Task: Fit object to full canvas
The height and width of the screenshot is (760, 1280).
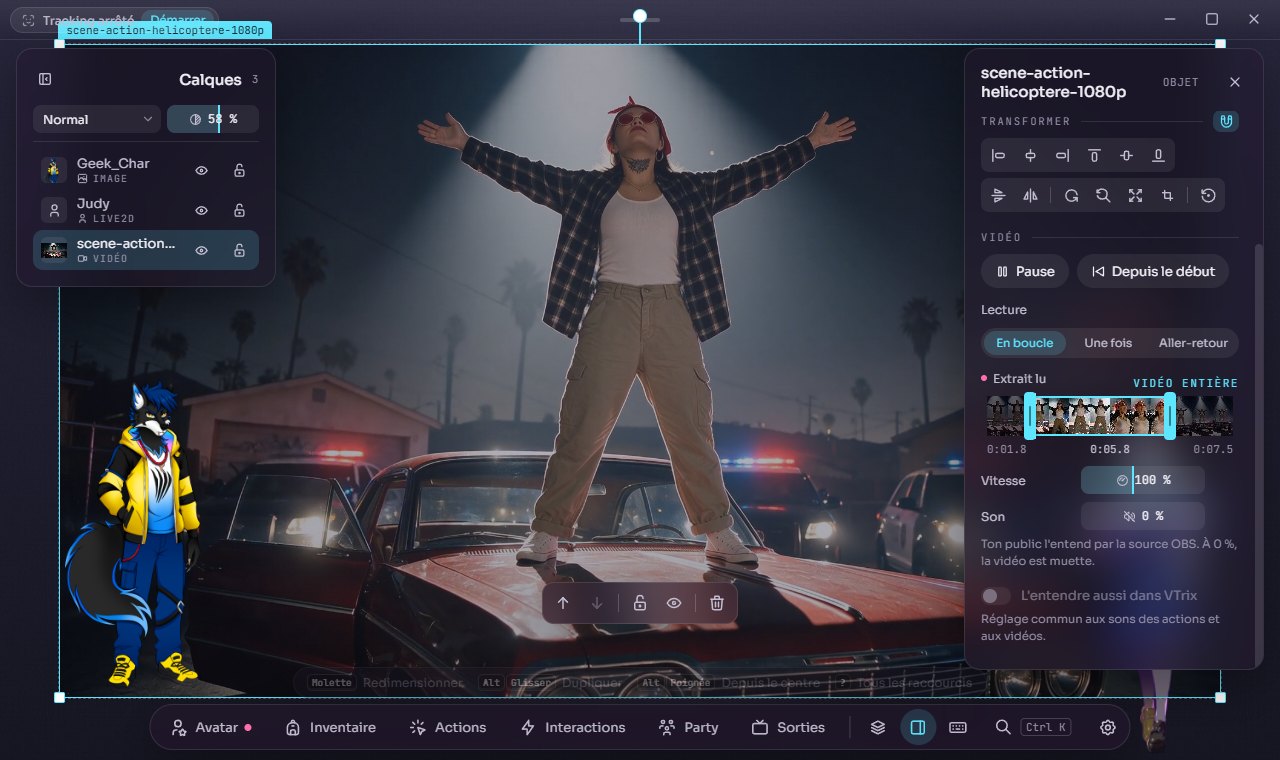Action: (1135, 196)
